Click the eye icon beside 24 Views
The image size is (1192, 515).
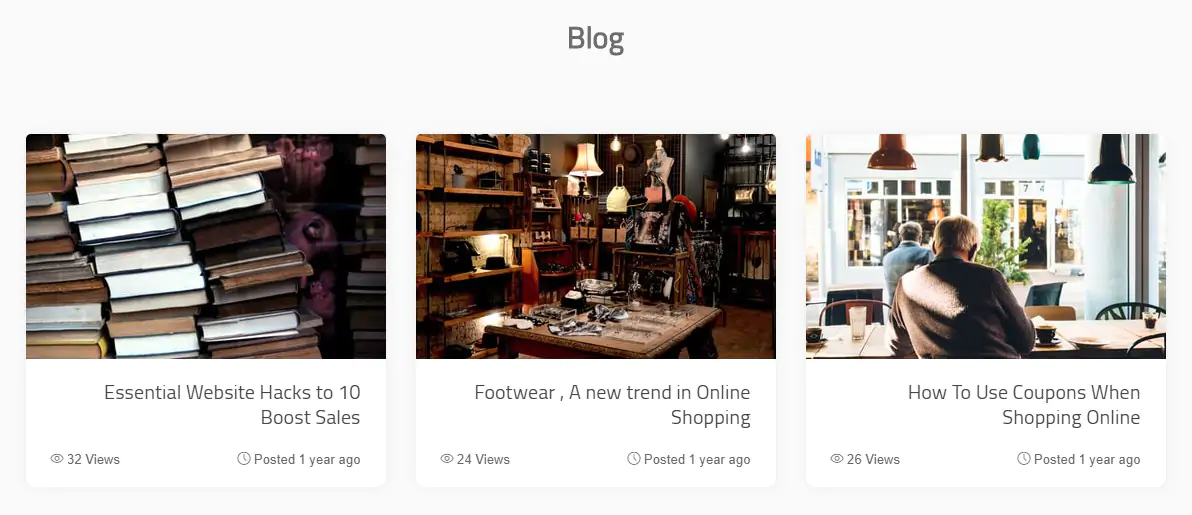tap(447, 459)
